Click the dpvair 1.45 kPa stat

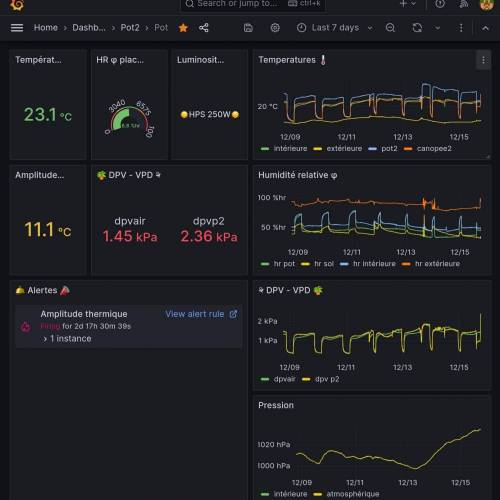pos(130,230)
